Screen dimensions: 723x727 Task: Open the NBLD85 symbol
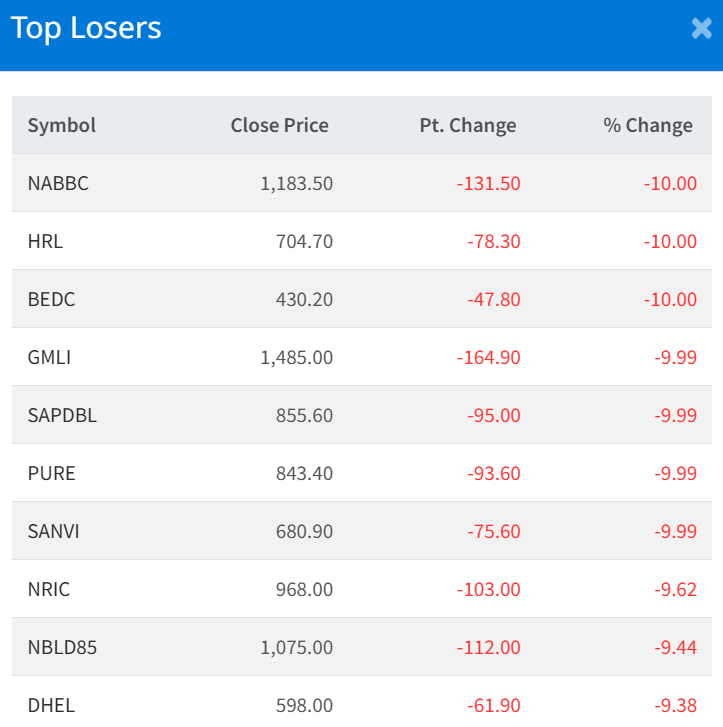click(x=62, y=647)
